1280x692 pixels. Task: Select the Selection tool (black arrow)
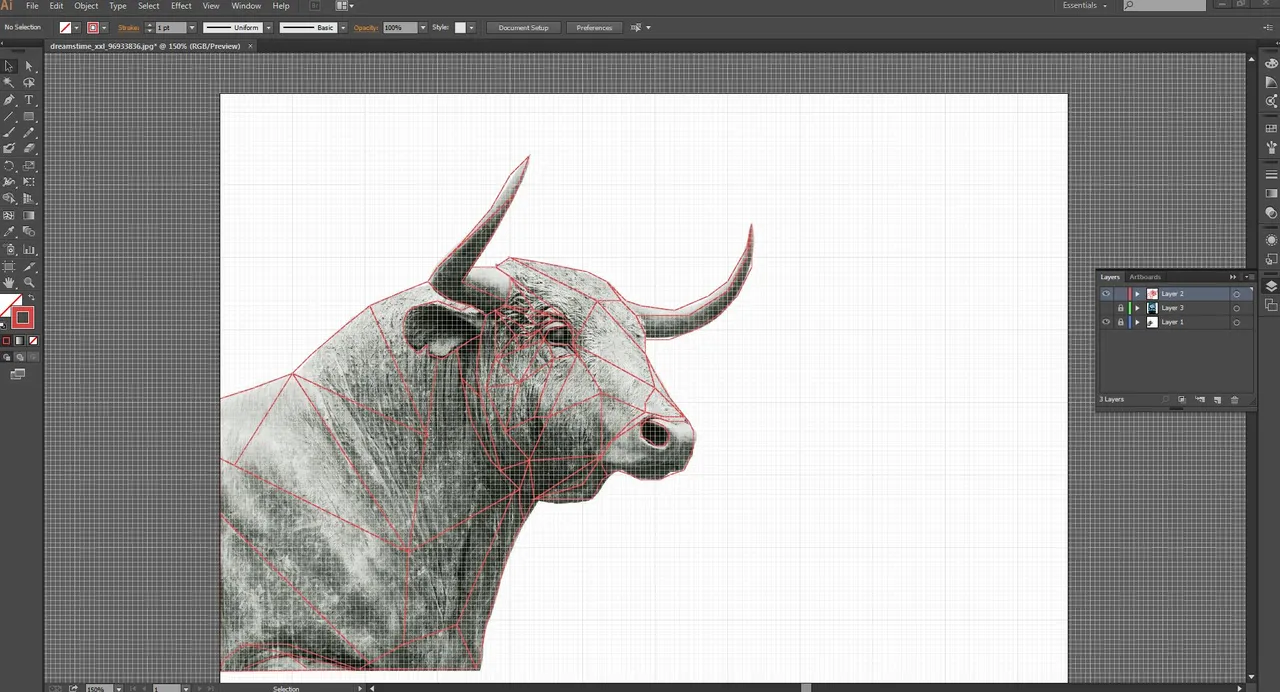pyautogui.click(x=9, y=66)
